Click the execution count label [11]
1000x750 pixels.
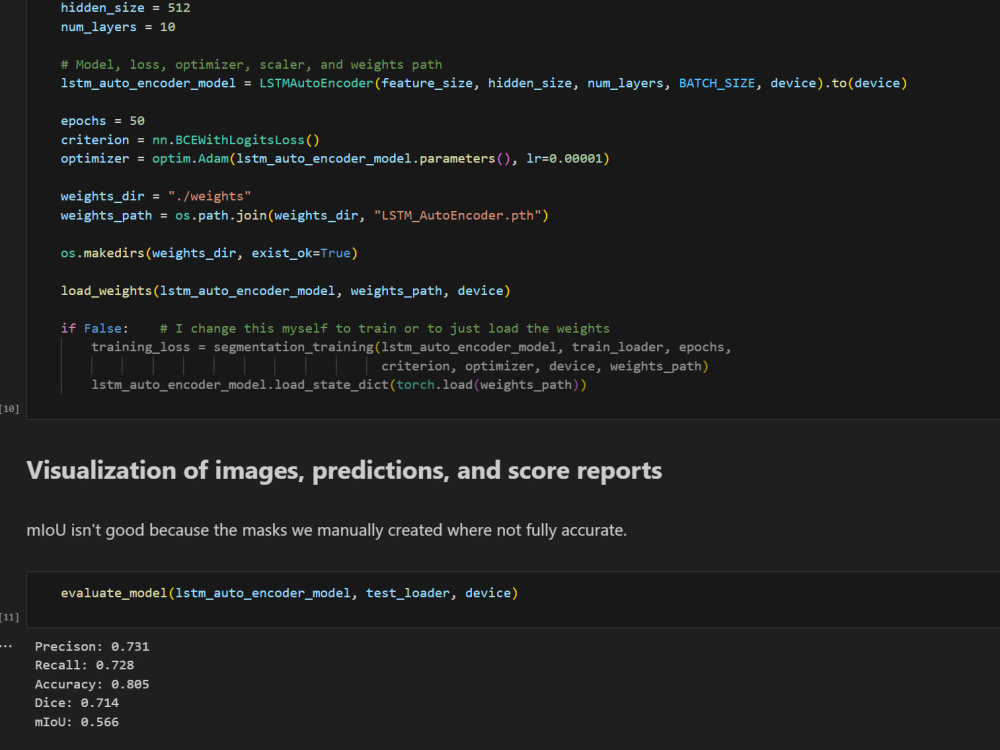pyautogui.click(x=10, y=617)
